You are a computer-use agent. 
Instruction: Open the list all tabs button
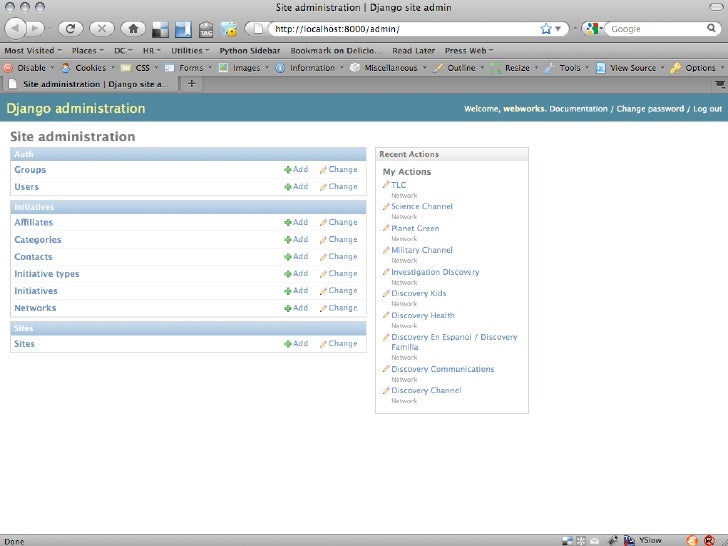(719, 84)
